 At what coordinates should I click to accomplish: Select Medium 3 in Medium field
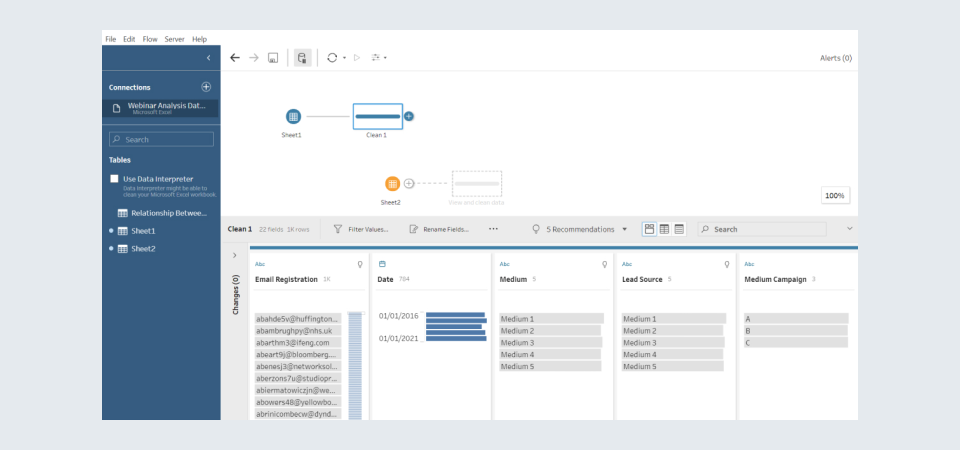(550, 343)
